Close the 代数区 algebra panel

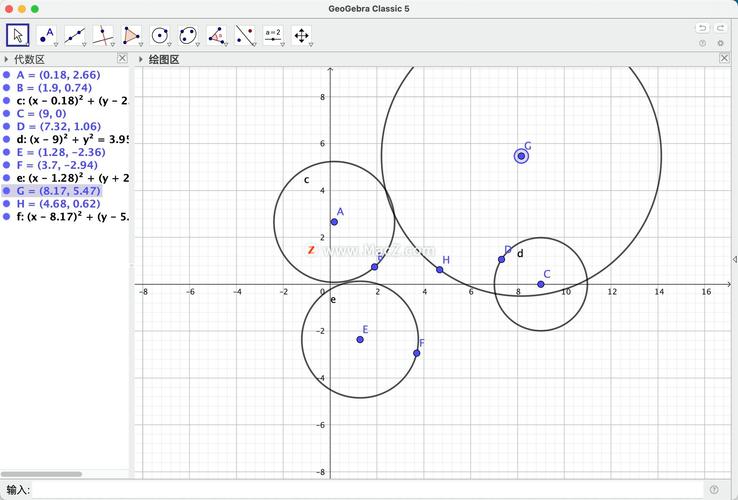point(122,58)
